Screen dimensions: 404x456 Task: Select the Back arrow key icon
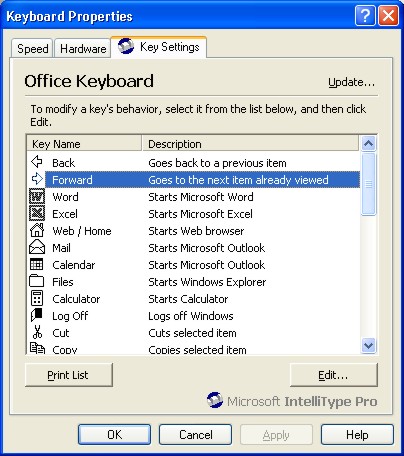coord(37,162)
